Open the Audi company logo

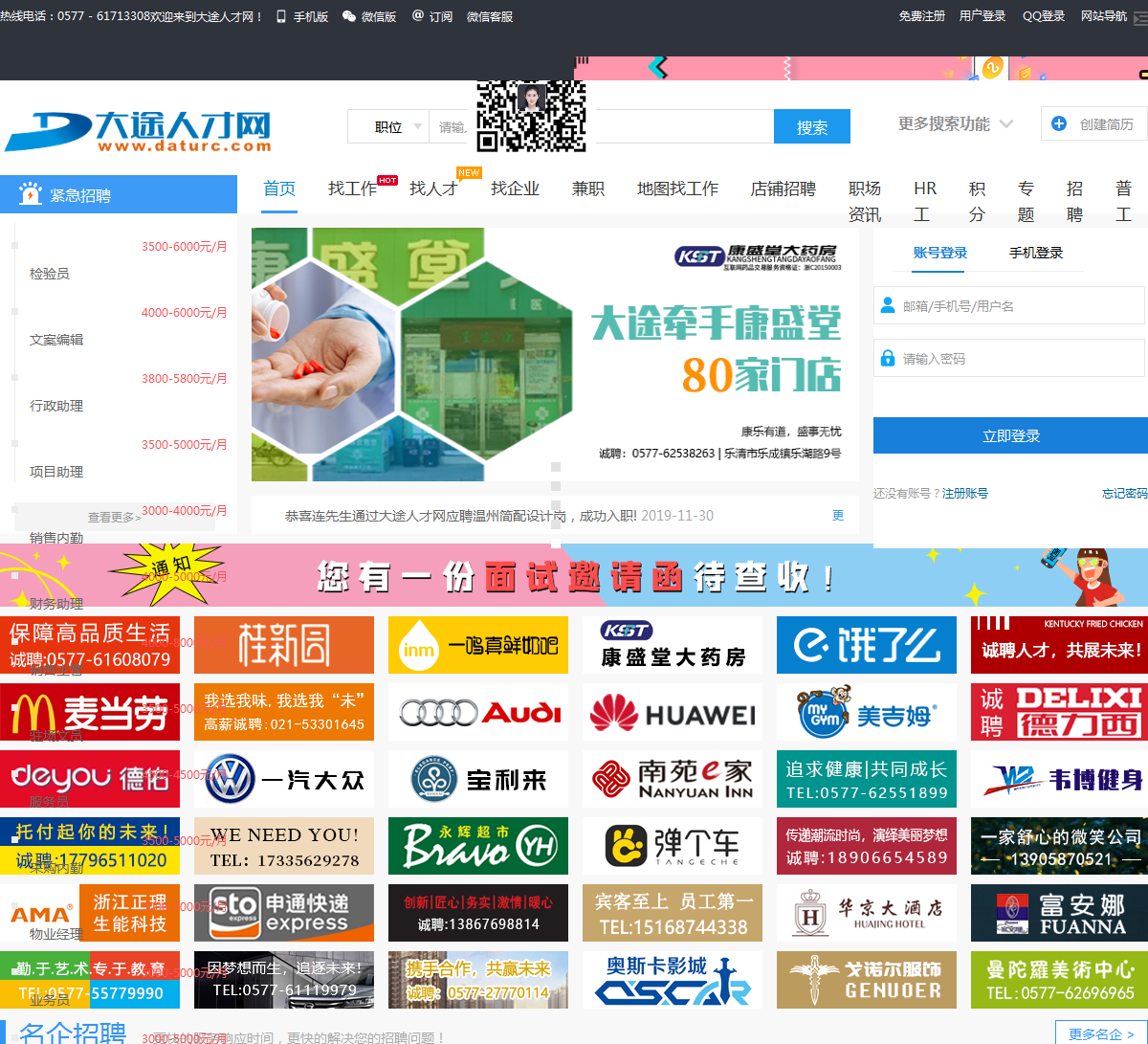point(478,712)
